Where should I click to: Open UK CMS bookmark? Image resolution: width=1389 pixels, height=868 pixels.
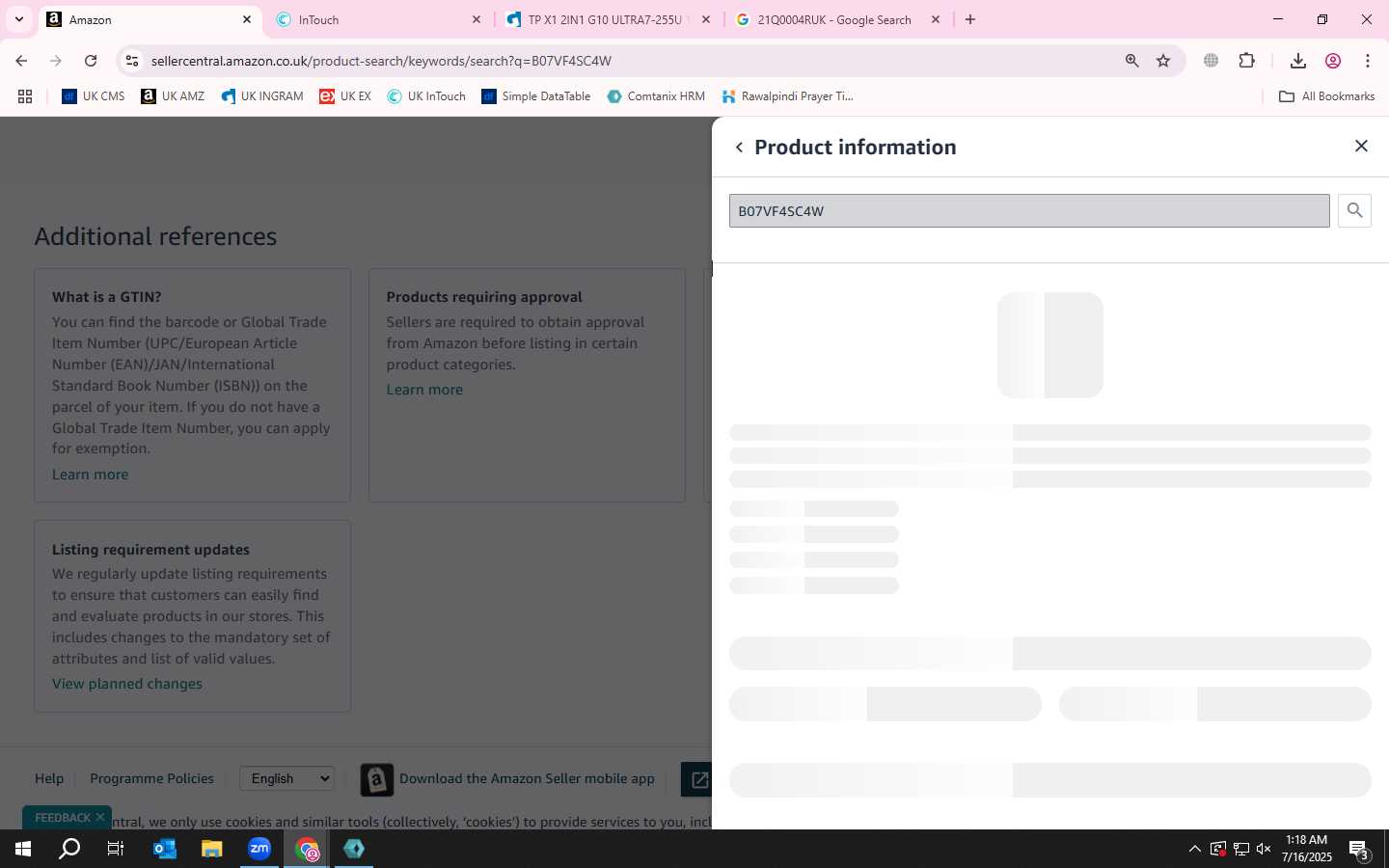(x=94, y=96)
